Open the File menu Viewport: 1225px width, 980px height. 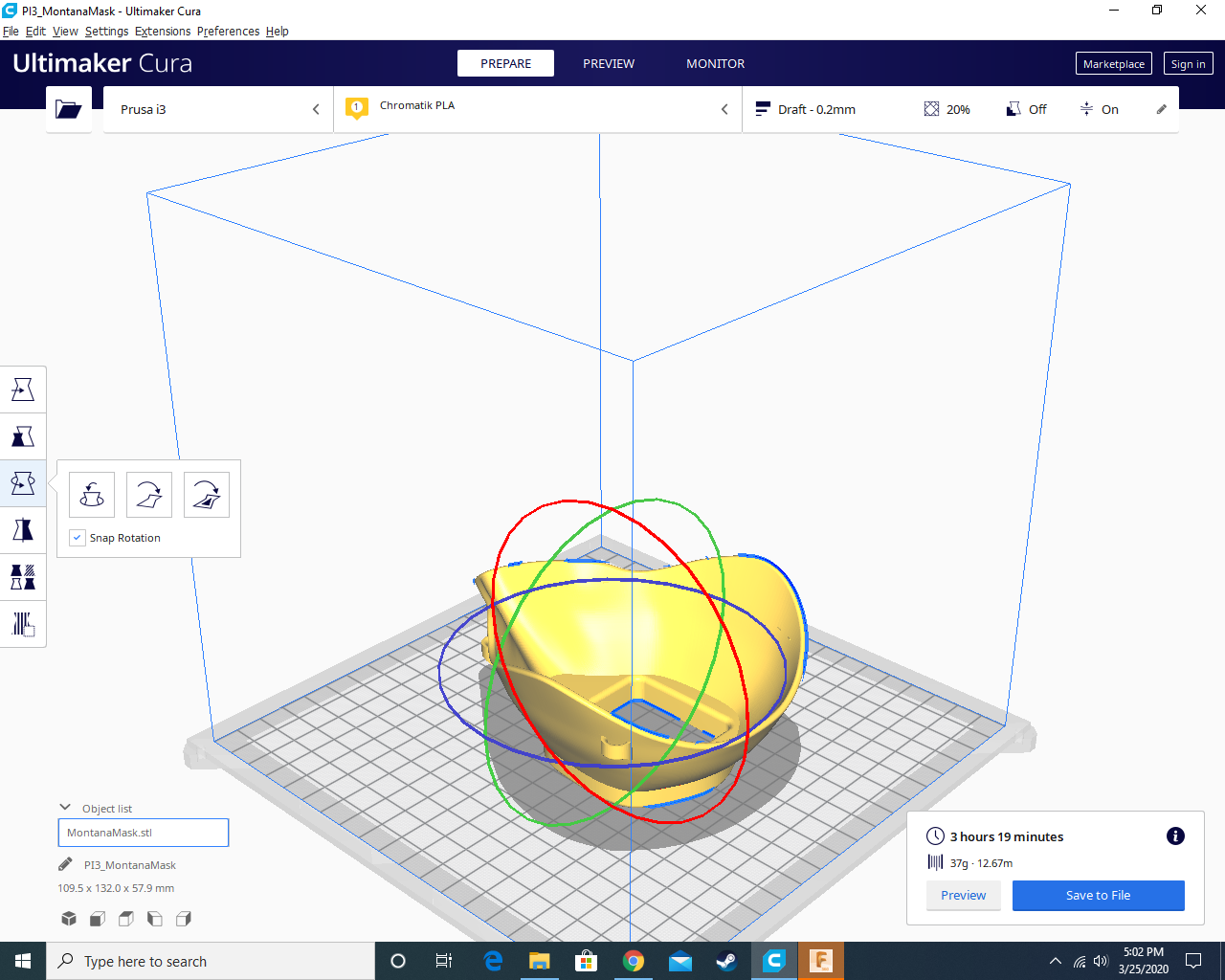point(11,31)
